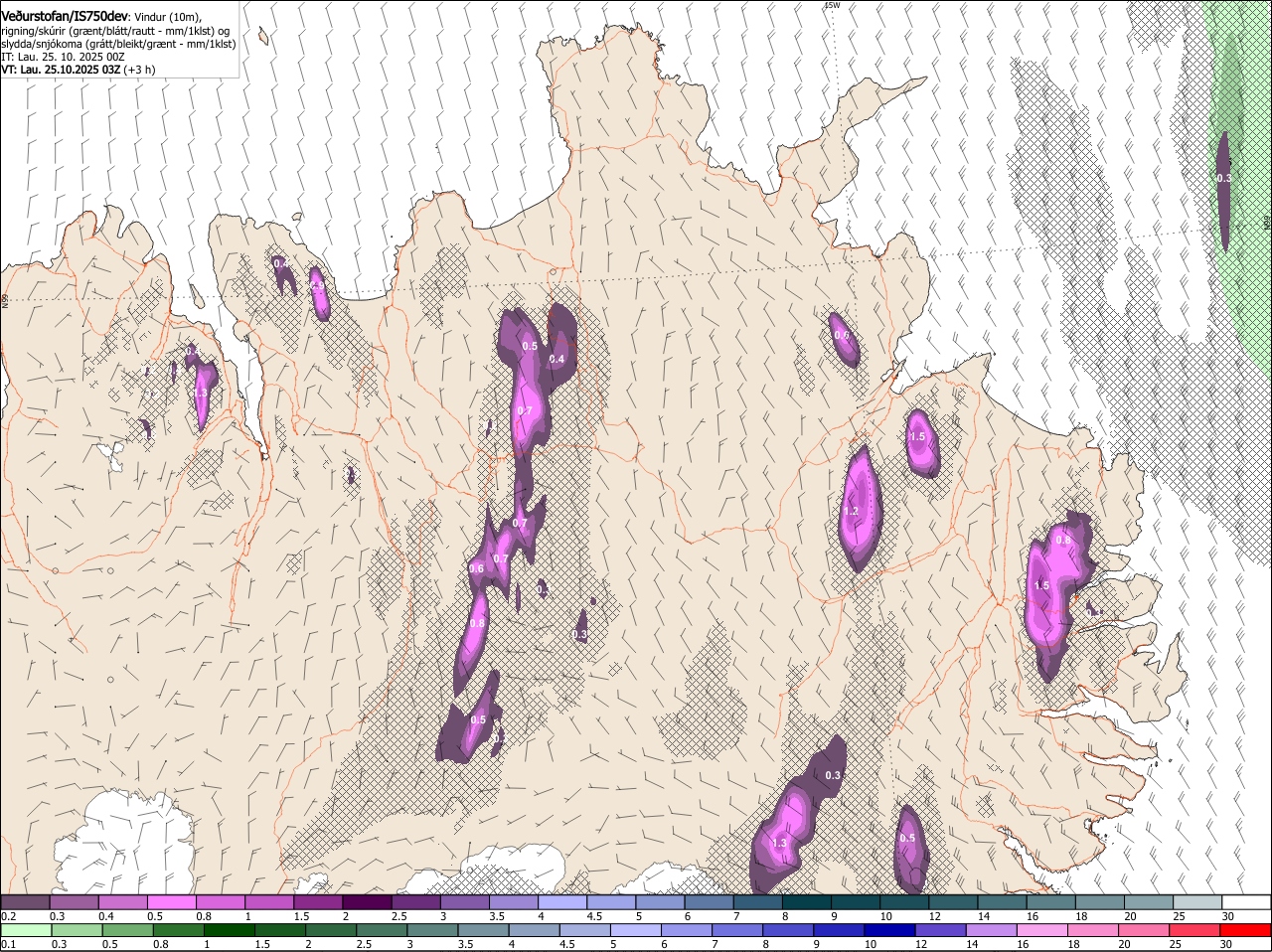
Task: Click the 1.3 label near the south coast
Action: tap(779, 843)
